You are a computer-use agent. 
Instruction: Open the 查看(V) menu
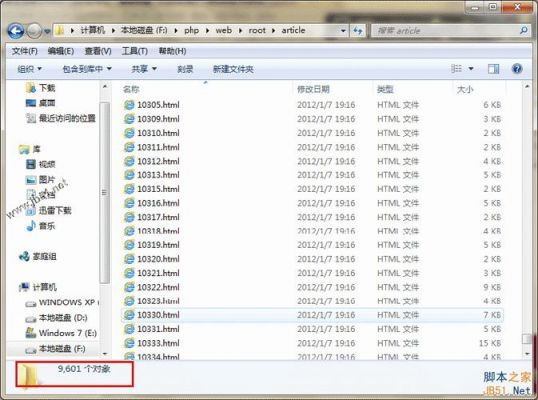click(98, 51)
